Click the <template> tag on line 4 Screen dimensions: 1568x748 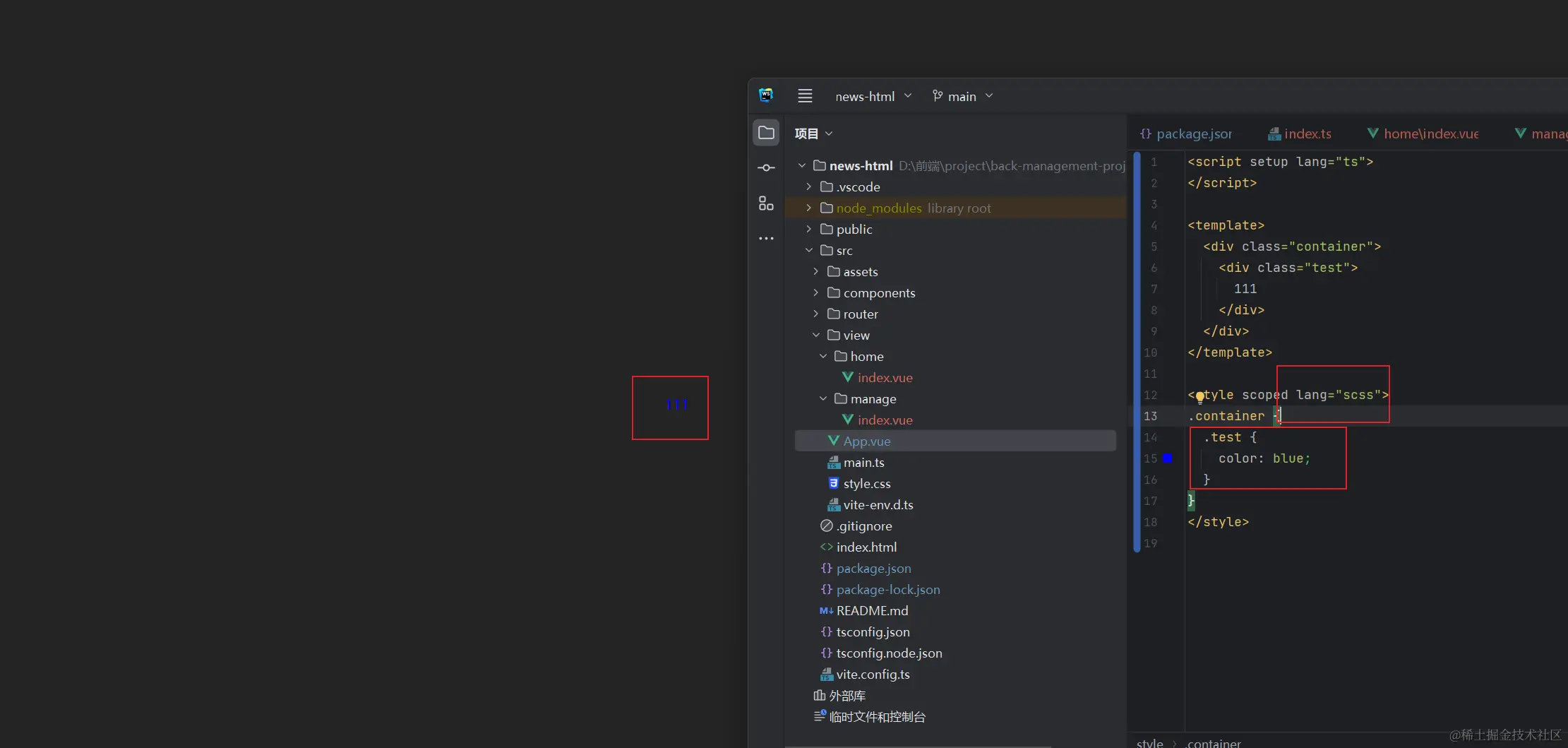[x=1226, y=225]
